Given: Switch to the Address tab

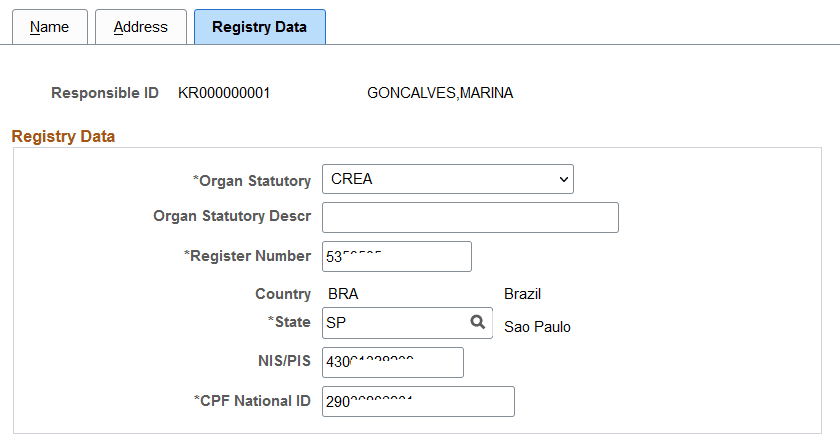Looking at the screenshot, I should coord(141,27).
